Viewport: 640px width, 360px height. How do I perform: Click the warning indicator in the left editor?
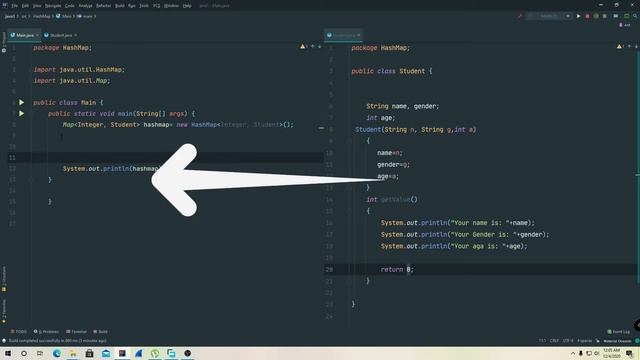point(304,47)
